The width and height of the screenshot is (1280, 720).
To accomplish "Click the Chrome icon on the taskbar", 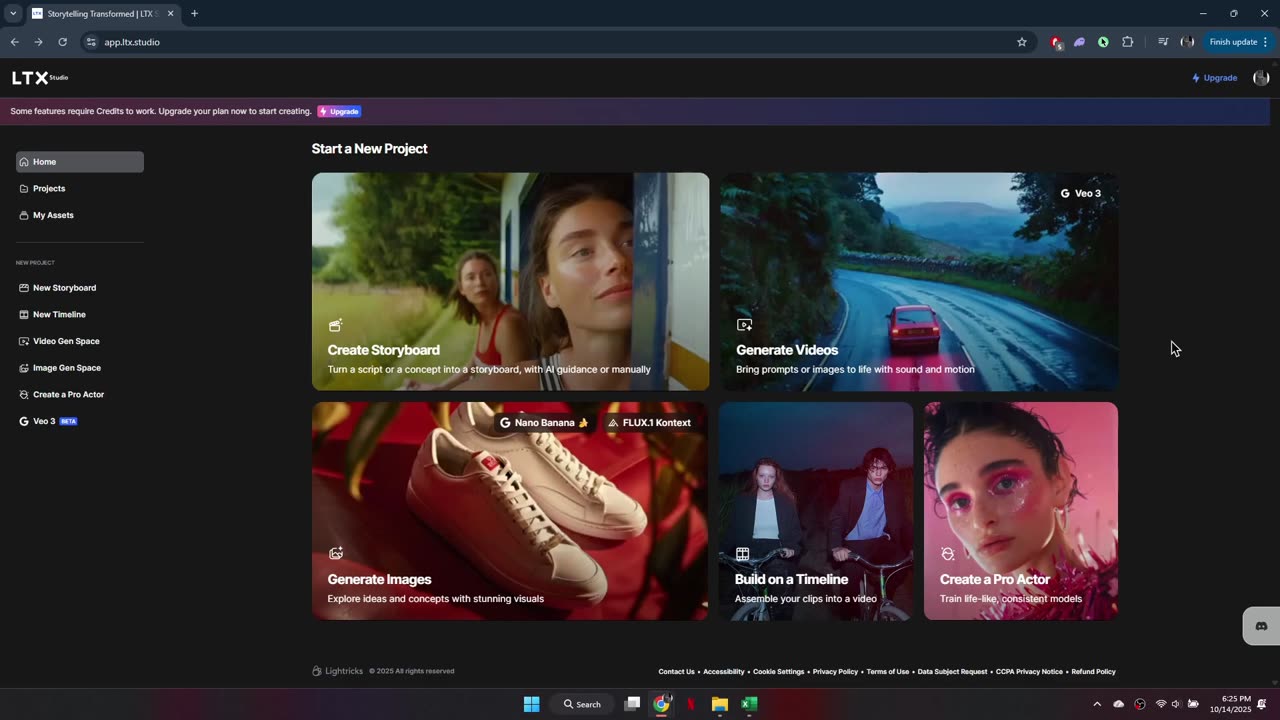I will [x=661, y=704].
